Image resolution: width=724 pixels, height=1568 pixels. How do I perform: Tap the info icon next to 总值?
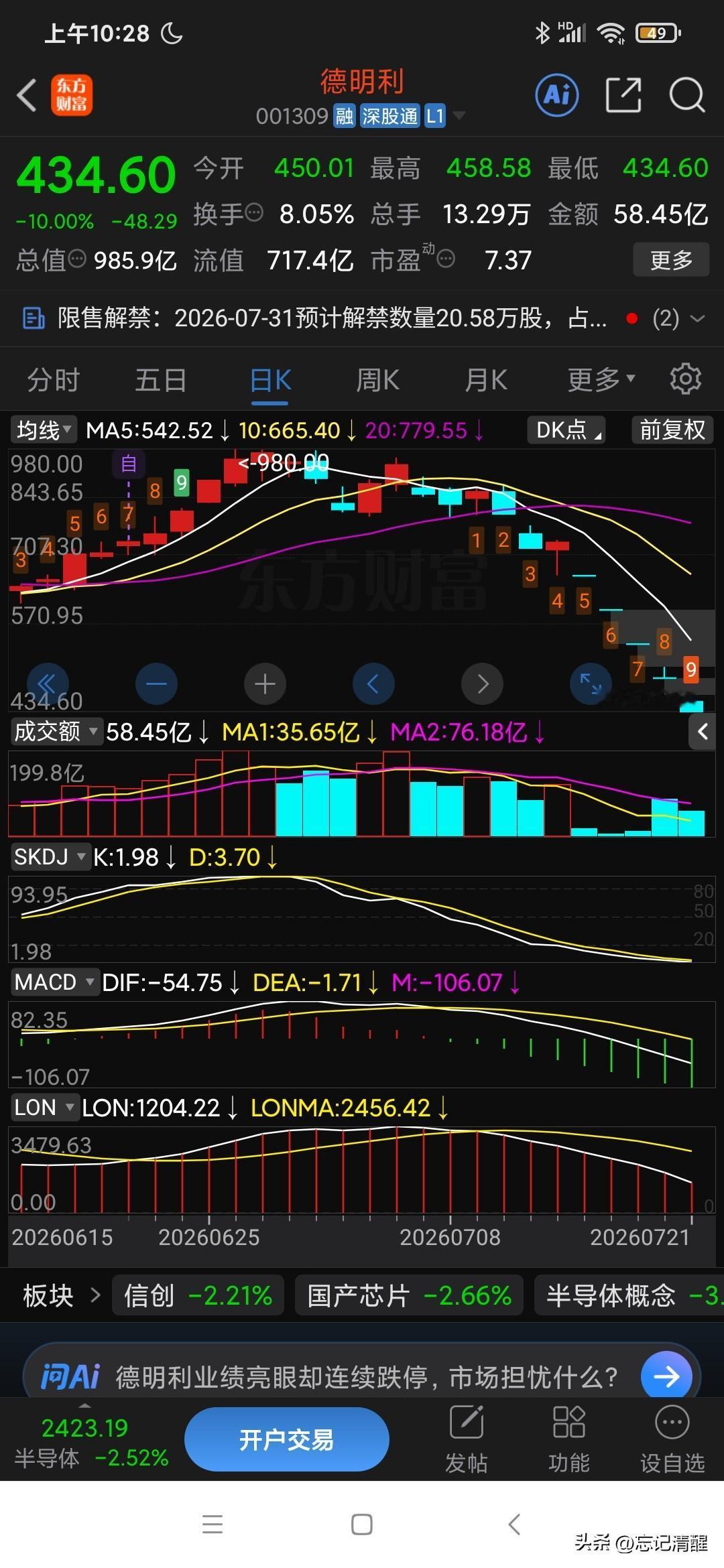77,258
